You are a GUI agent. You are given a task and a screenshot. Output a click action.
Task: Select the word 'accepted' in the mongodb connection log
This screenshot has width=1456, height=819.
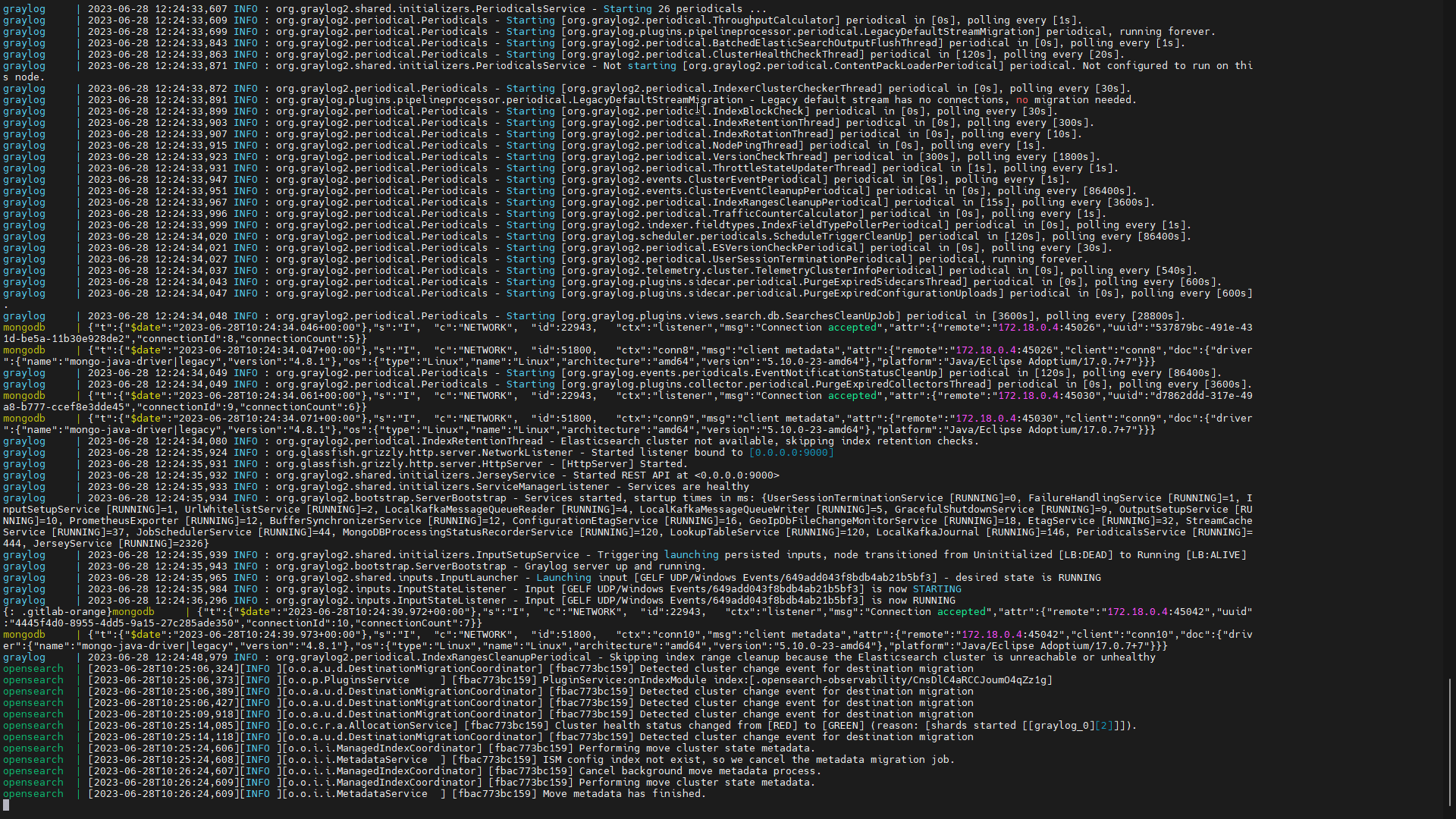pyautogui.click(x=852, y=327)
